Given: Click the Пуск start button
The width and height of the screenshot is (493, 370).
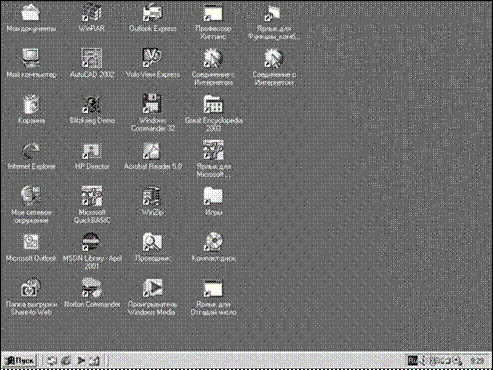Looking at the screenshot, I should (x=20, y=360).
